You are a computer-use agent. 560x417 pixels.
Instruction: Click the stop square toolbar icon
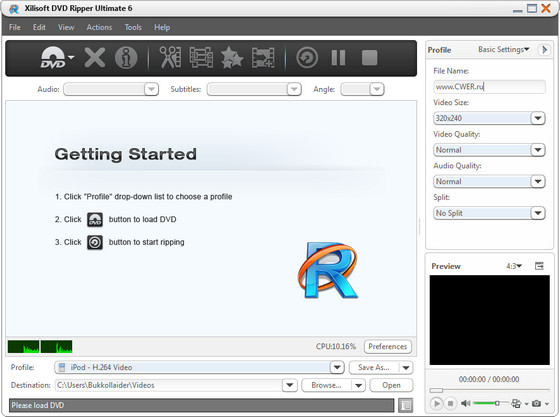[369, 57]
